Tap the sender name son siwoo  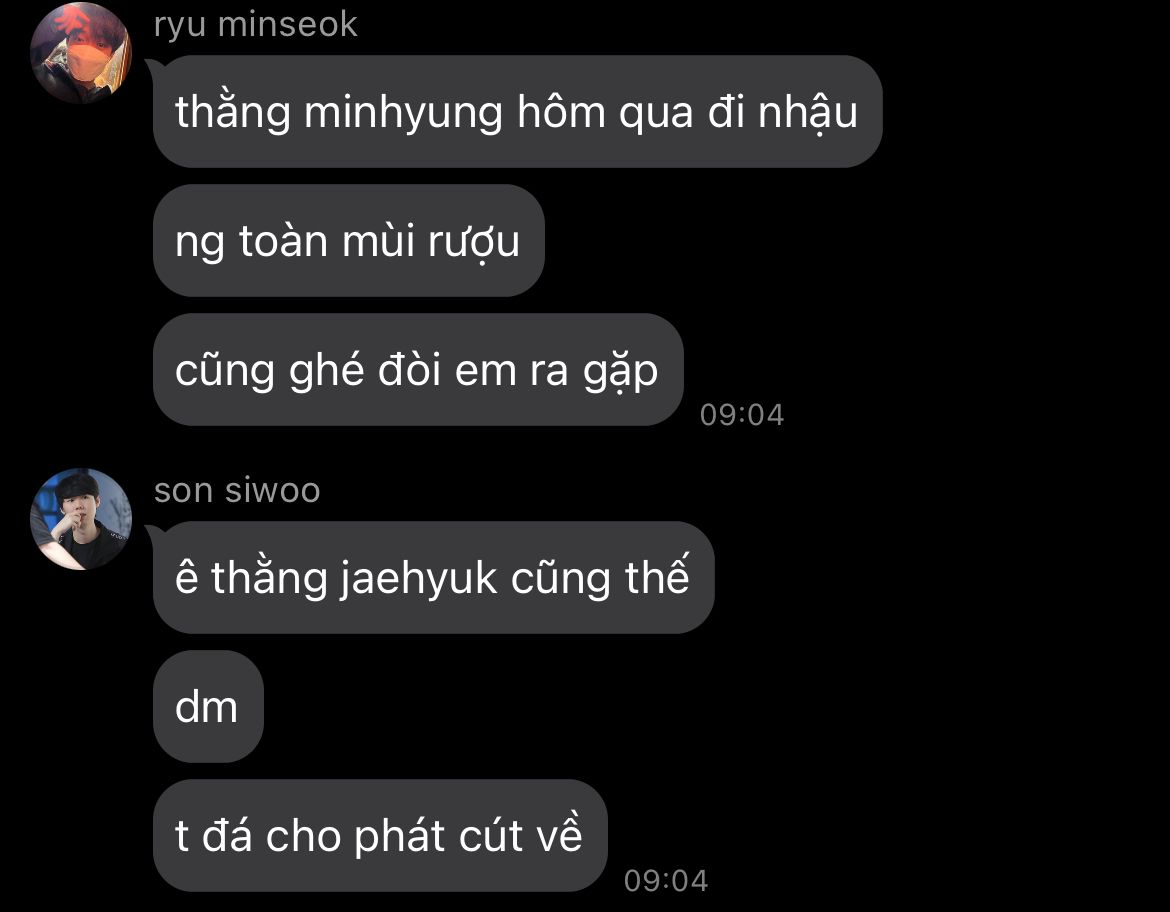237,490
